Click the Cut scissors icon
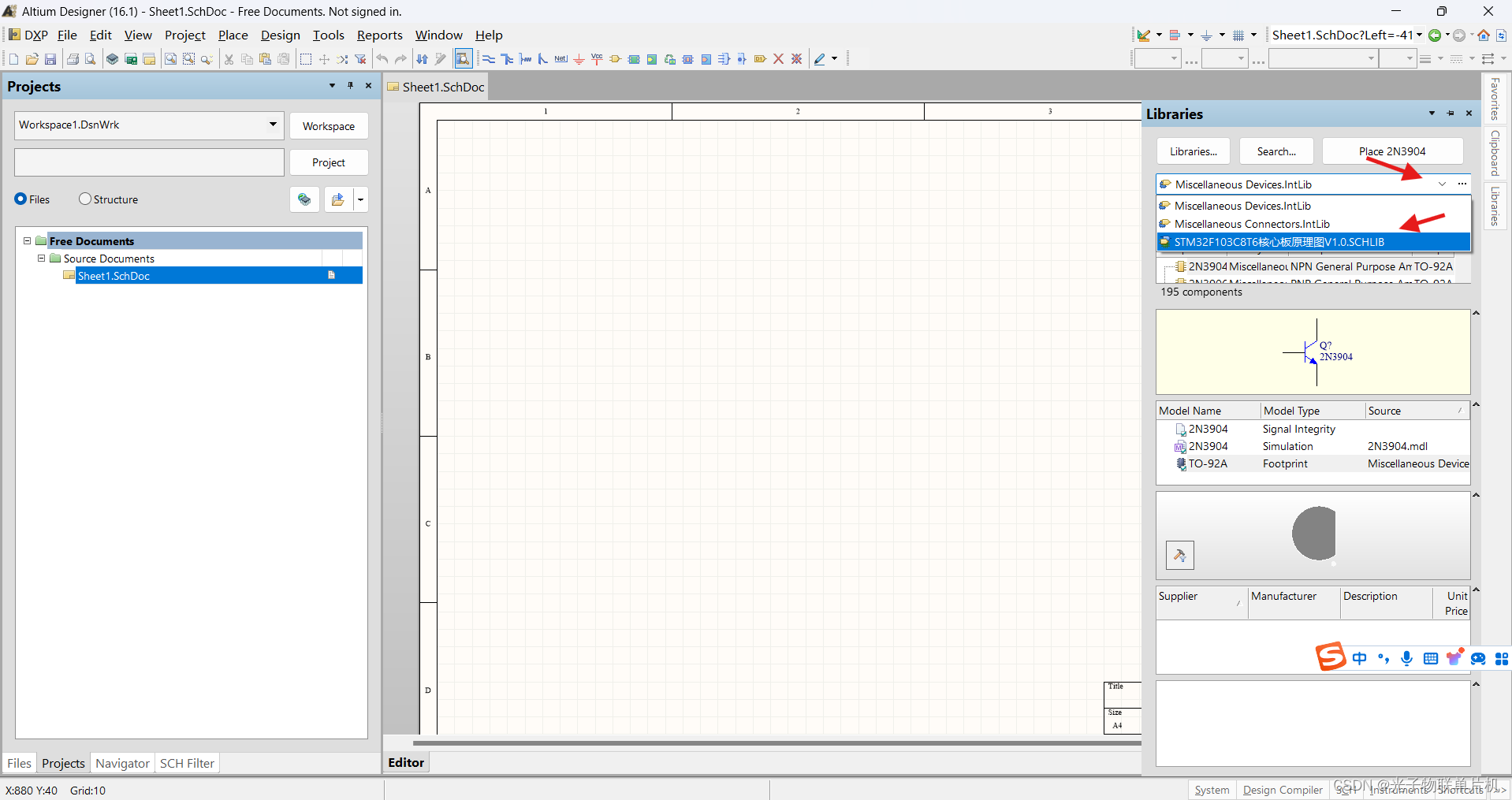The image size is (1512, 800). pyautogui.click(x=229, y=59)
